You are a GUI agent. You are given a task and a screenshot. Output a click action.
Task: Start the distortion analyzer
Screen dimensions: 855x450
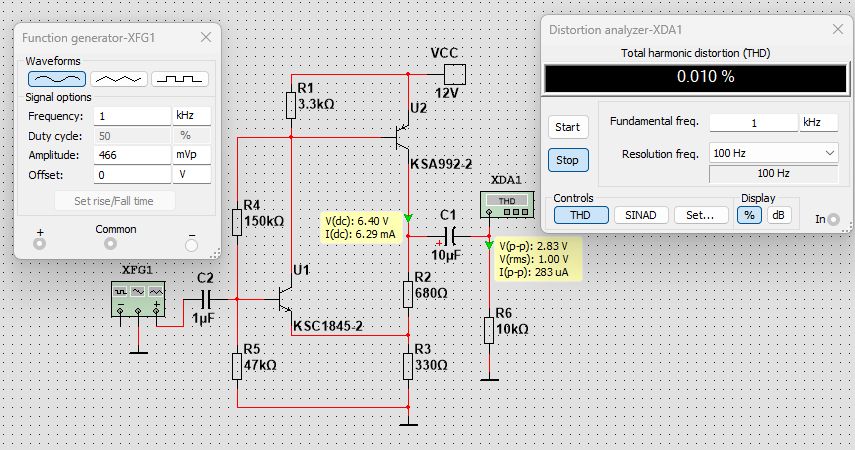click(x=568, y=127)
